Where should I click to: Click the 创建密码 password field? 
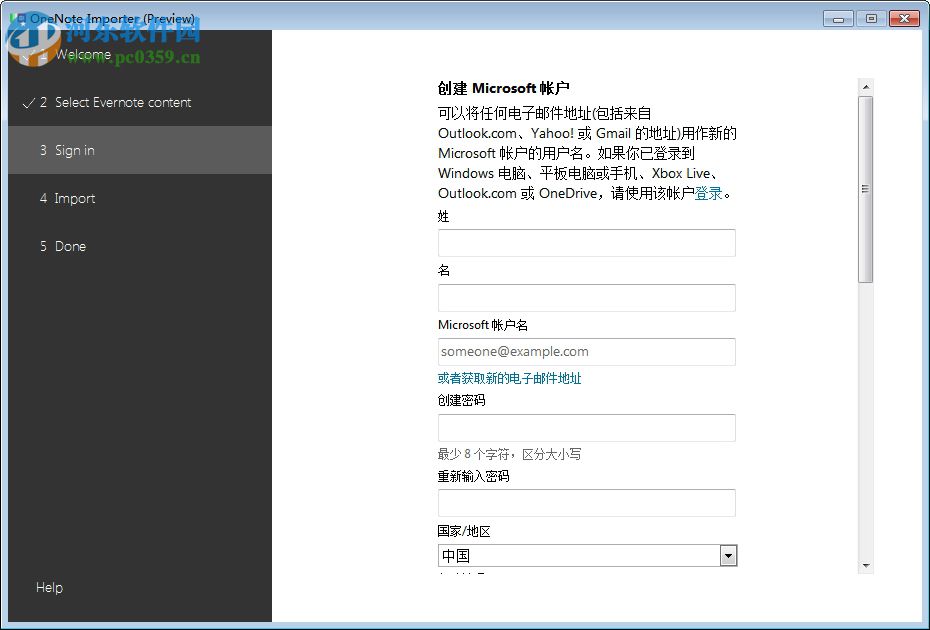click(x=586, y=427)
